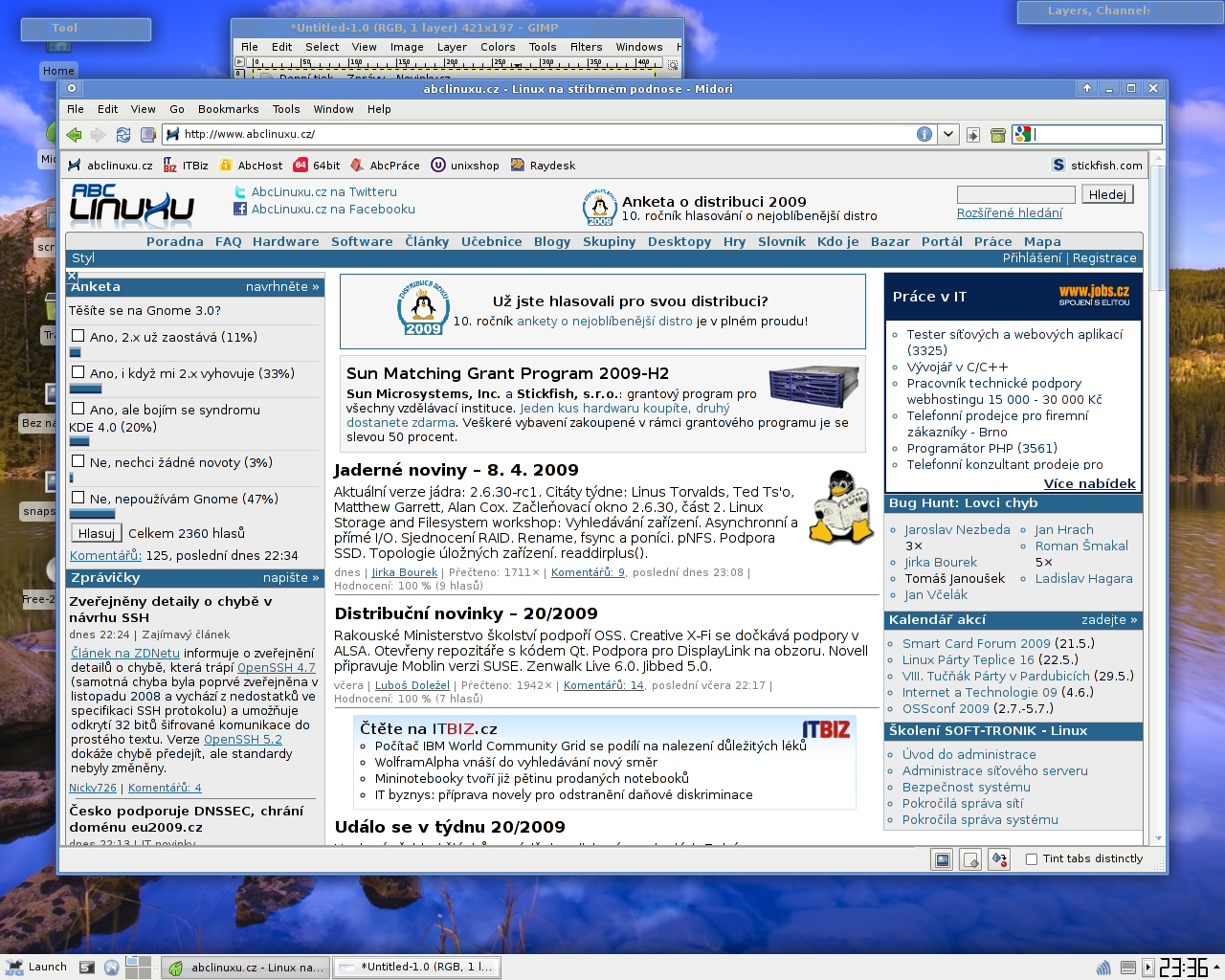1225x980 pixels.
Task: Open the View menu in Midori
Action: pyautogui.click(x=144, y=109)
